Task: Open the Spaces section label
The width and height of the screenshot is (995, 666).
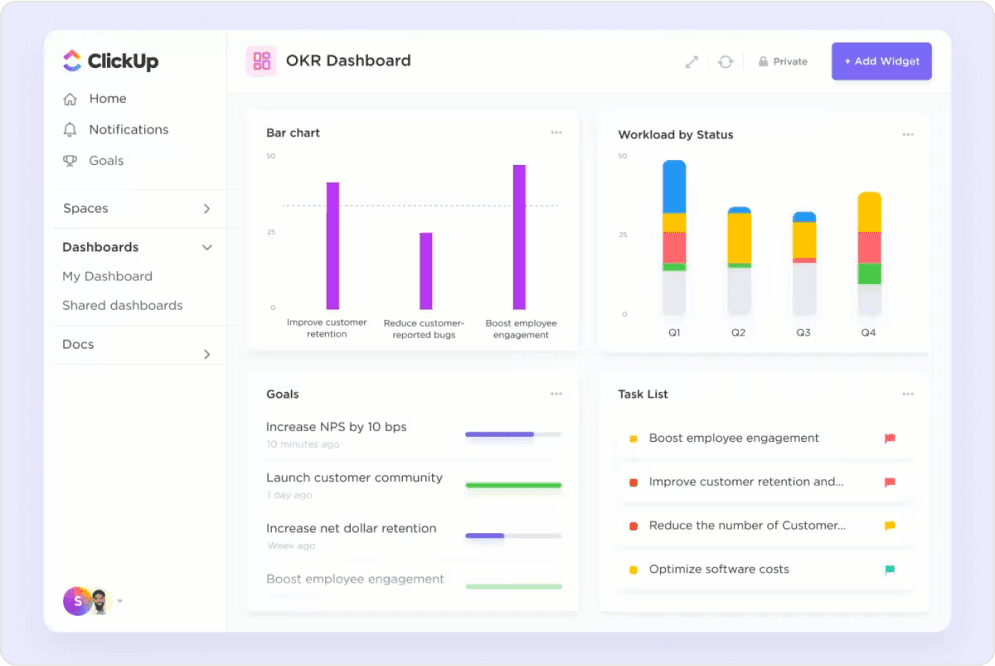Action: pyautogui.click(x=86, y=209)
